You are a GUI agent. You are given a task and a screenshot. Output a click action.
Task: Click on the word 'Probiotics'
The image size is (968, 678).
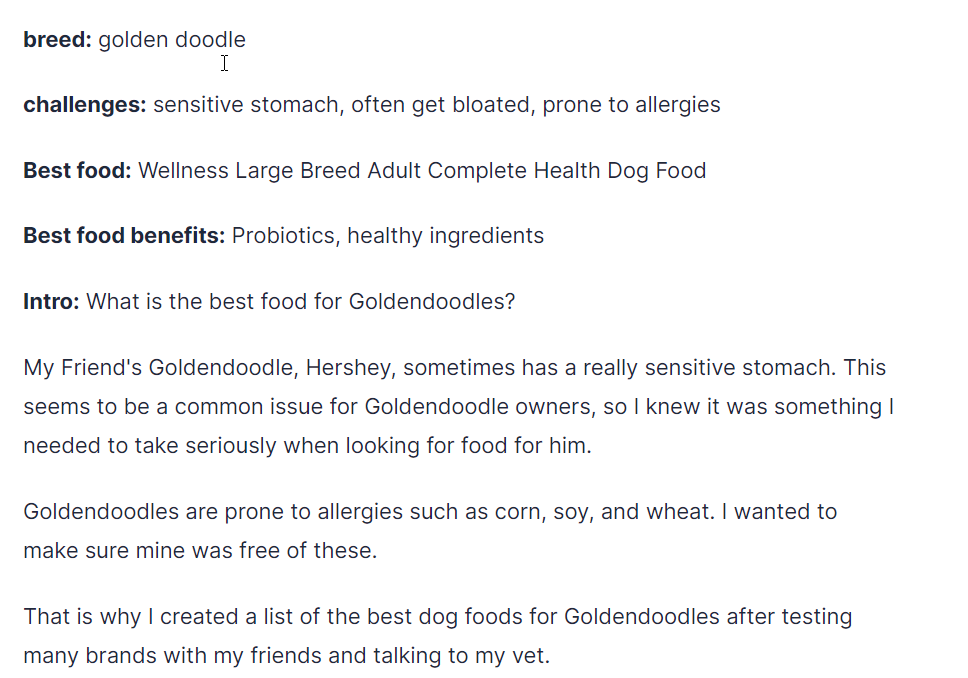(286, 236)
